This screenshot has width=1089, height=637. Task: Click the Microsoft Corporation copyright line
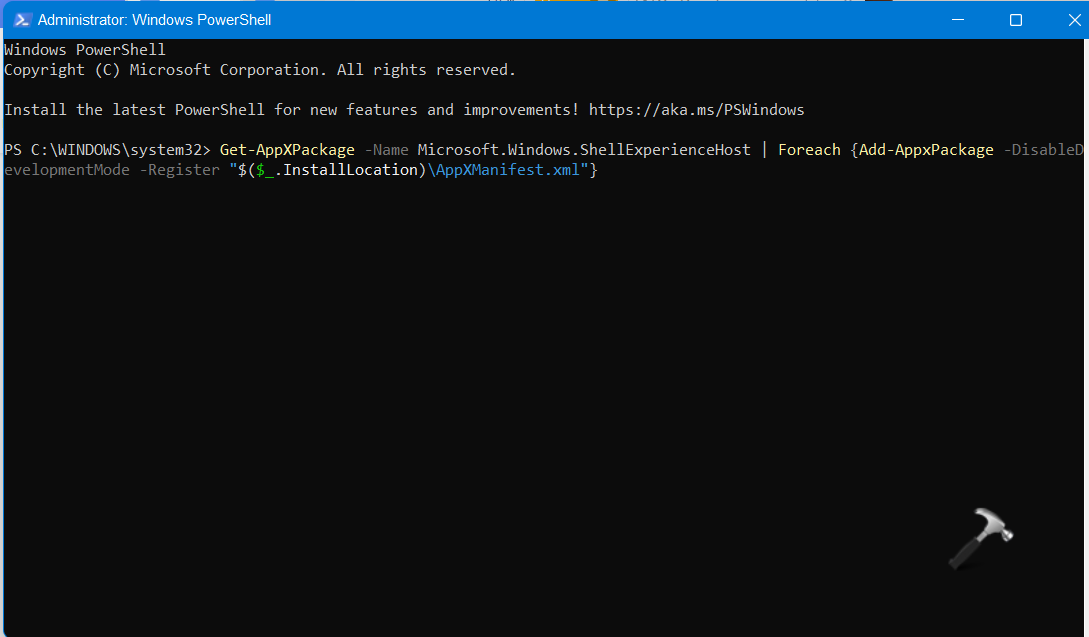tap(260, 70)
